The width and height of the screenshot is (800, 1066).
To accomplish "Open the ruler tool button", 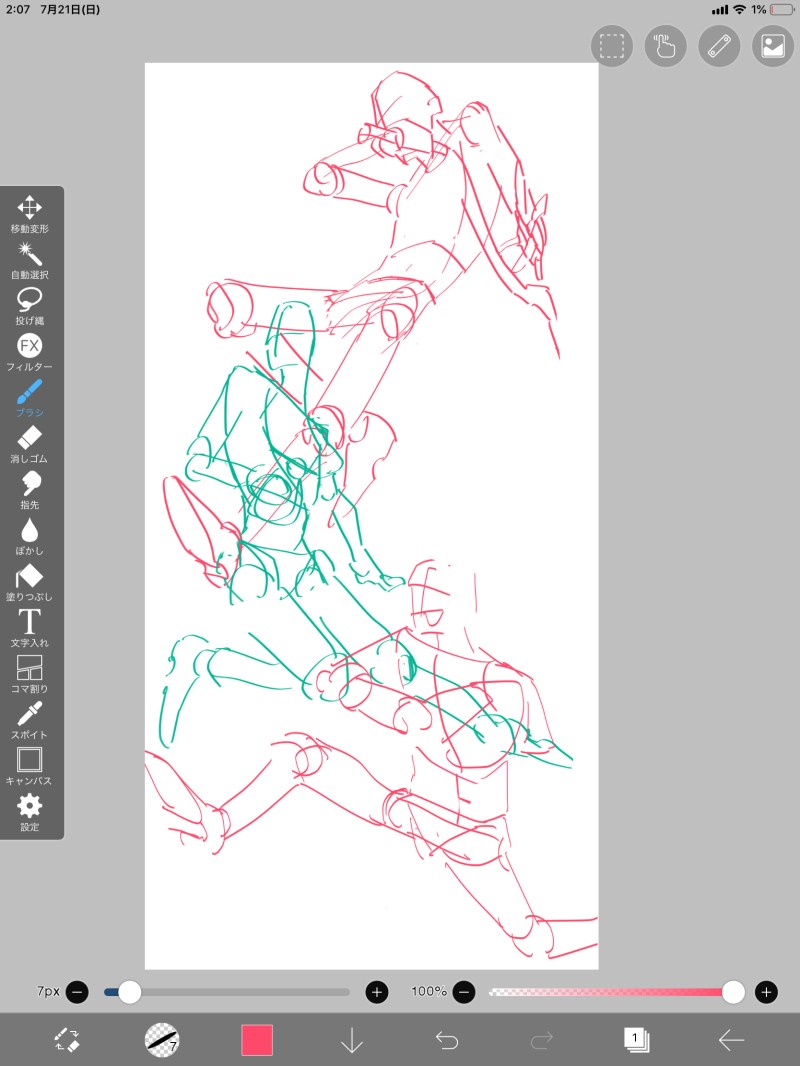I will pyautogui.click(x=719, y=46).
